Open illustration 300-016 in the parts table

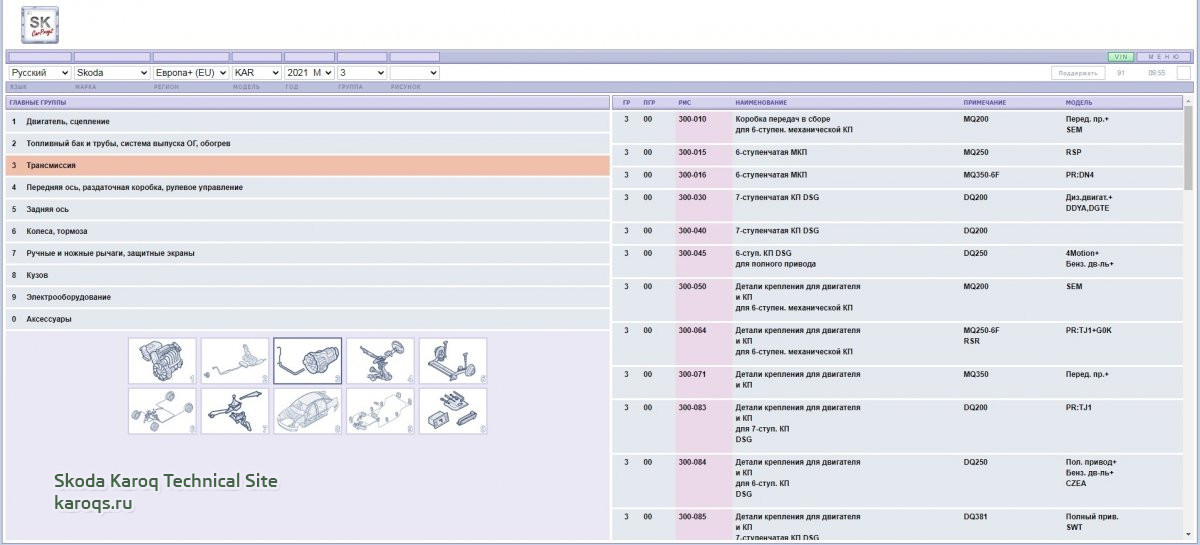tap(692, 175)
